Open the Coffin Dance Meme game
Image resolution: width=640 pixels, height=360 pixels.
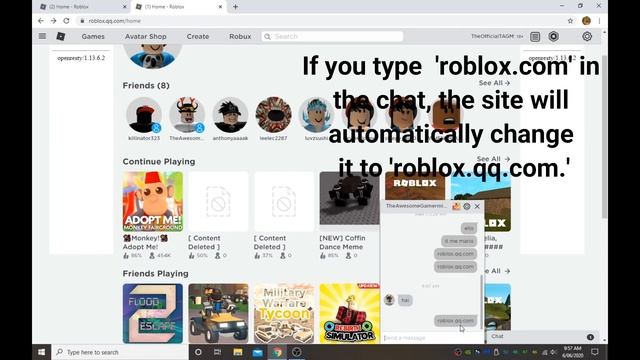coord(349,198)
